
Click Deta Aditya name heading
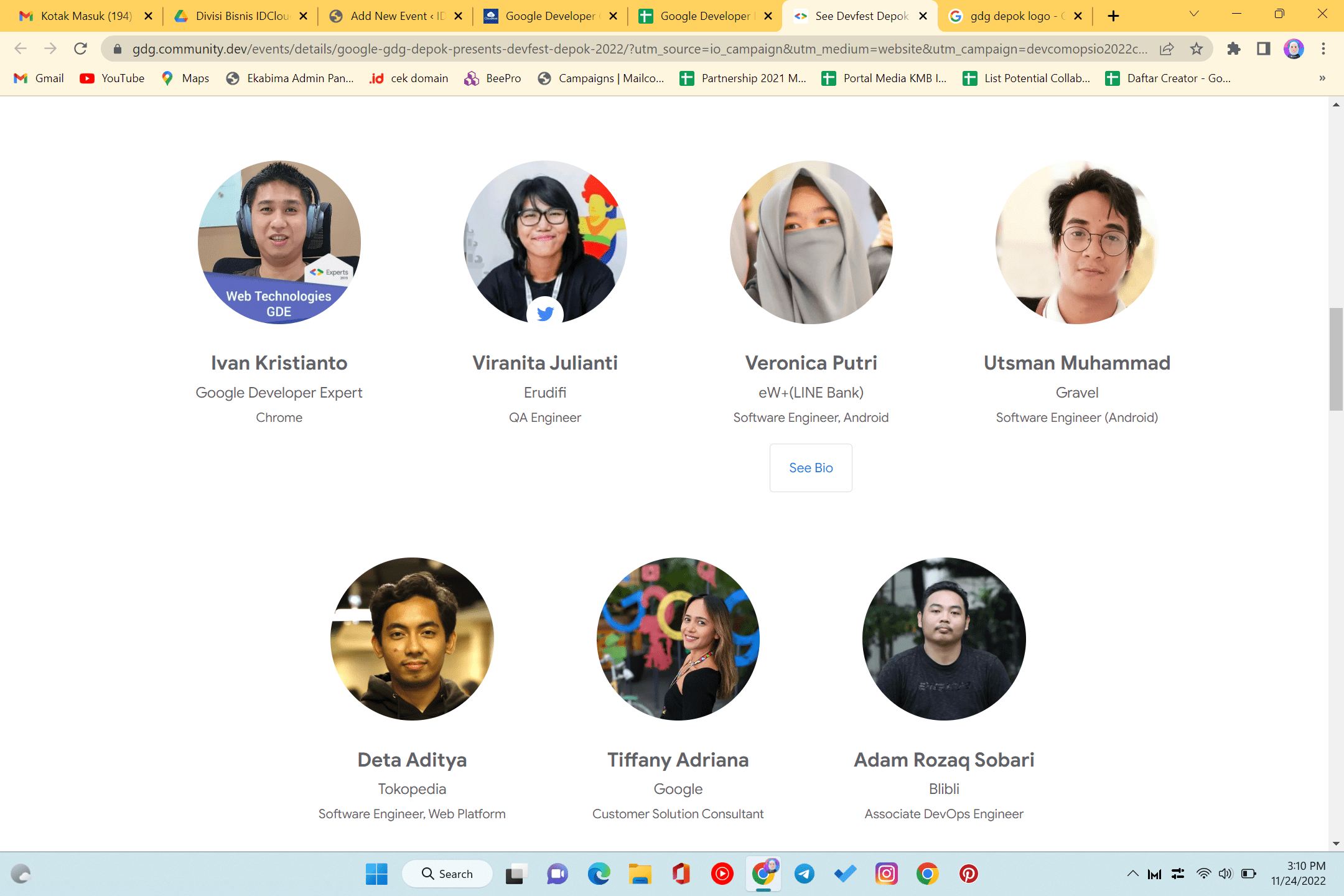(x=412, y=759)
